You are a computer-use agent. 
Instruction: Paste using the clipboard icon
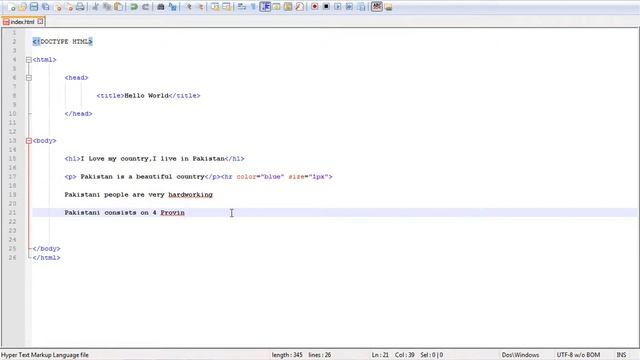118,7
